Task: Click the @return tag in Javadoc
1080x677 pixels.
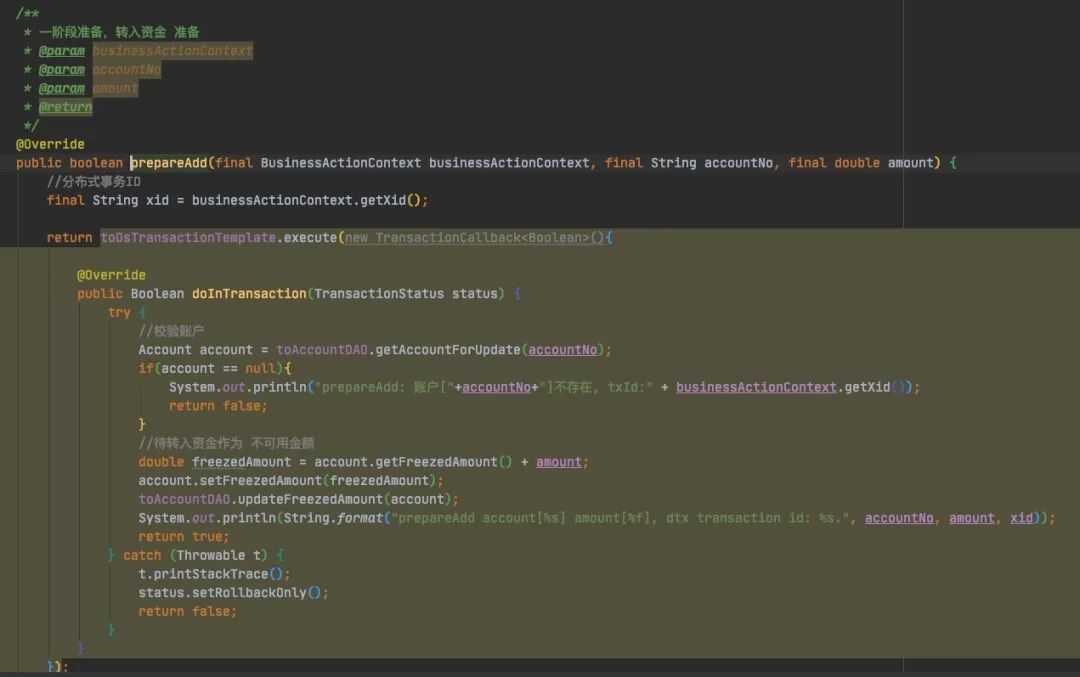Action: click(x=65, y=107)
